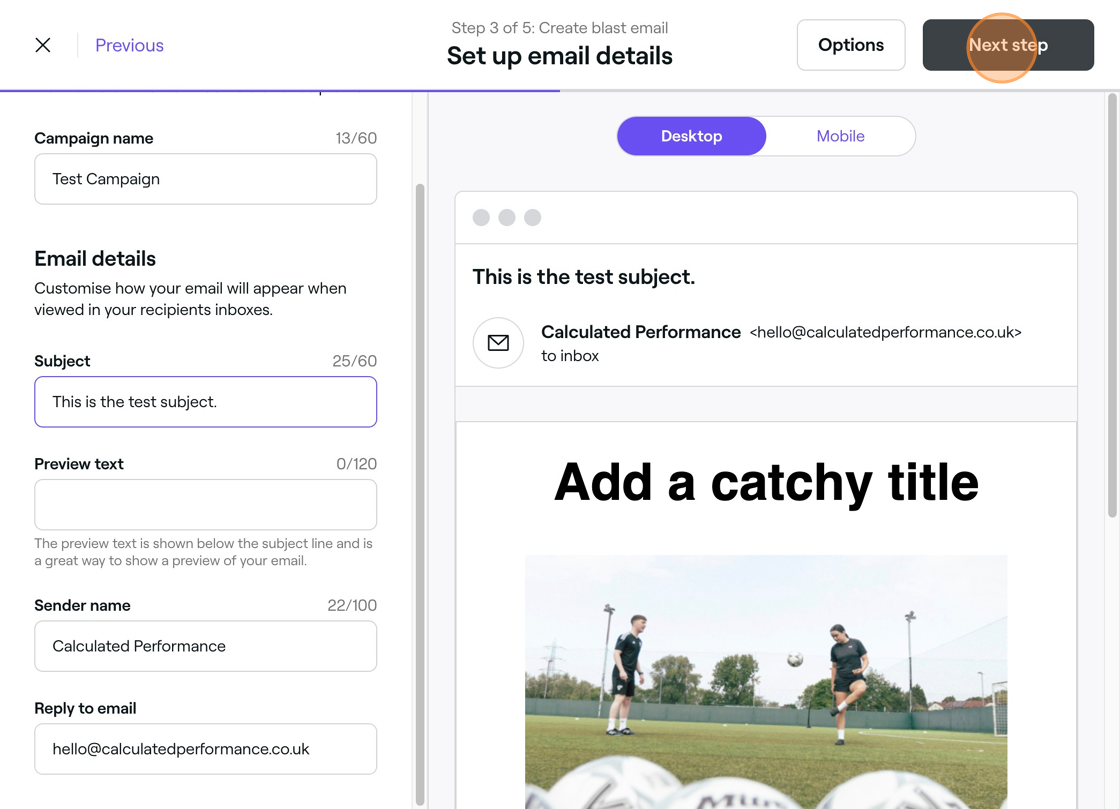Click the football training image in preview
This screenshot has width=1120, height=809.
point(766,682)
